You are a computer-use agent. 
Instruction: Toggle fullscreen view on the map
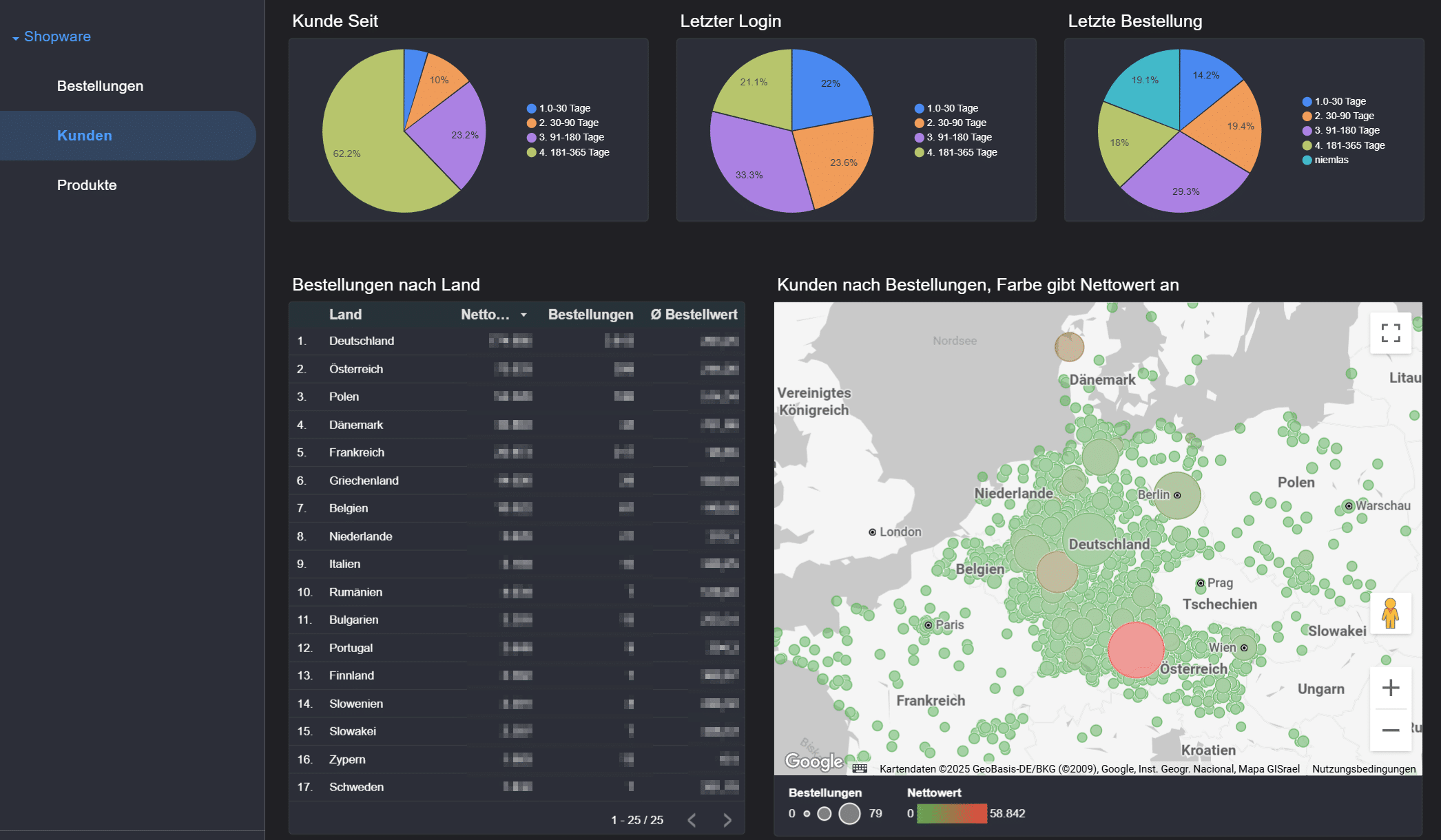(1390, 333)
